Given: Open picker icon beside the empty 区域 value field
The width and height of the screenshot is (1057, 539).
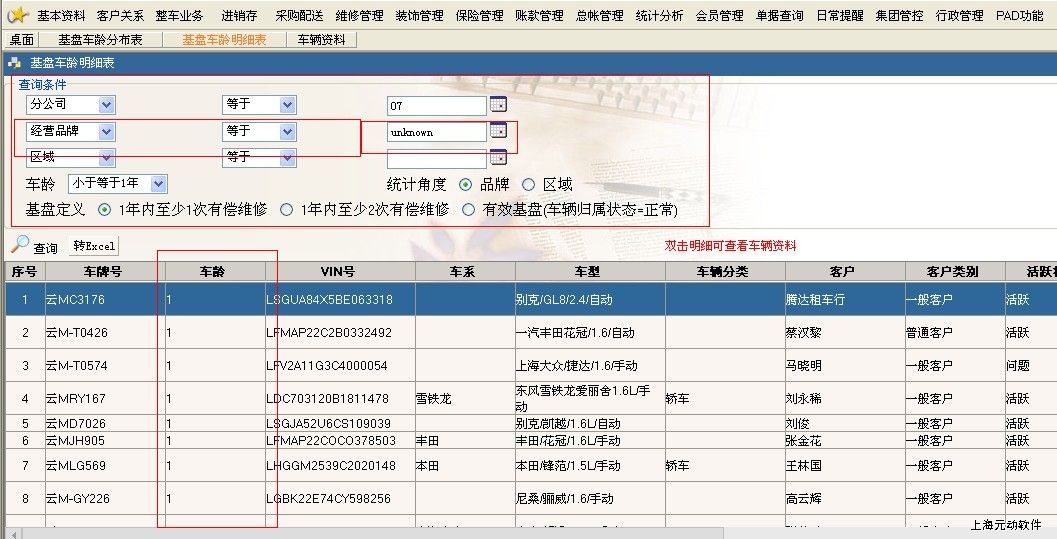Looking at the screenshot, I should 498,158.
